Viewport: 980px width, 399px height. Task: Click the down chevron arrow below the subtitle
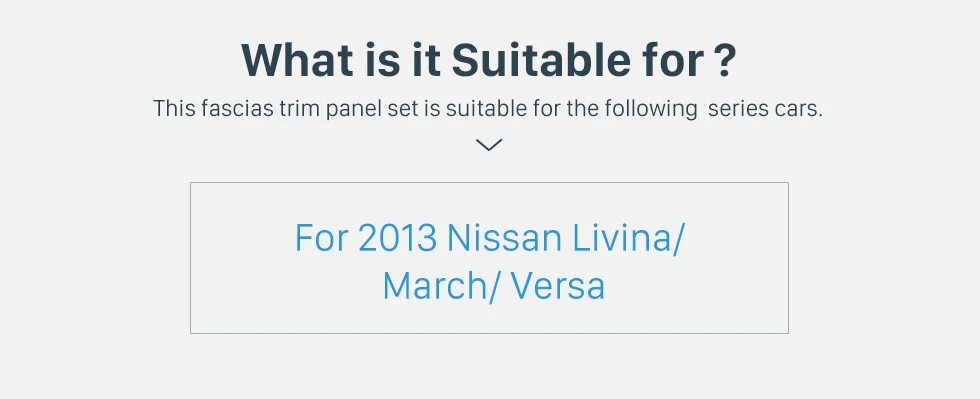[489, 145]
